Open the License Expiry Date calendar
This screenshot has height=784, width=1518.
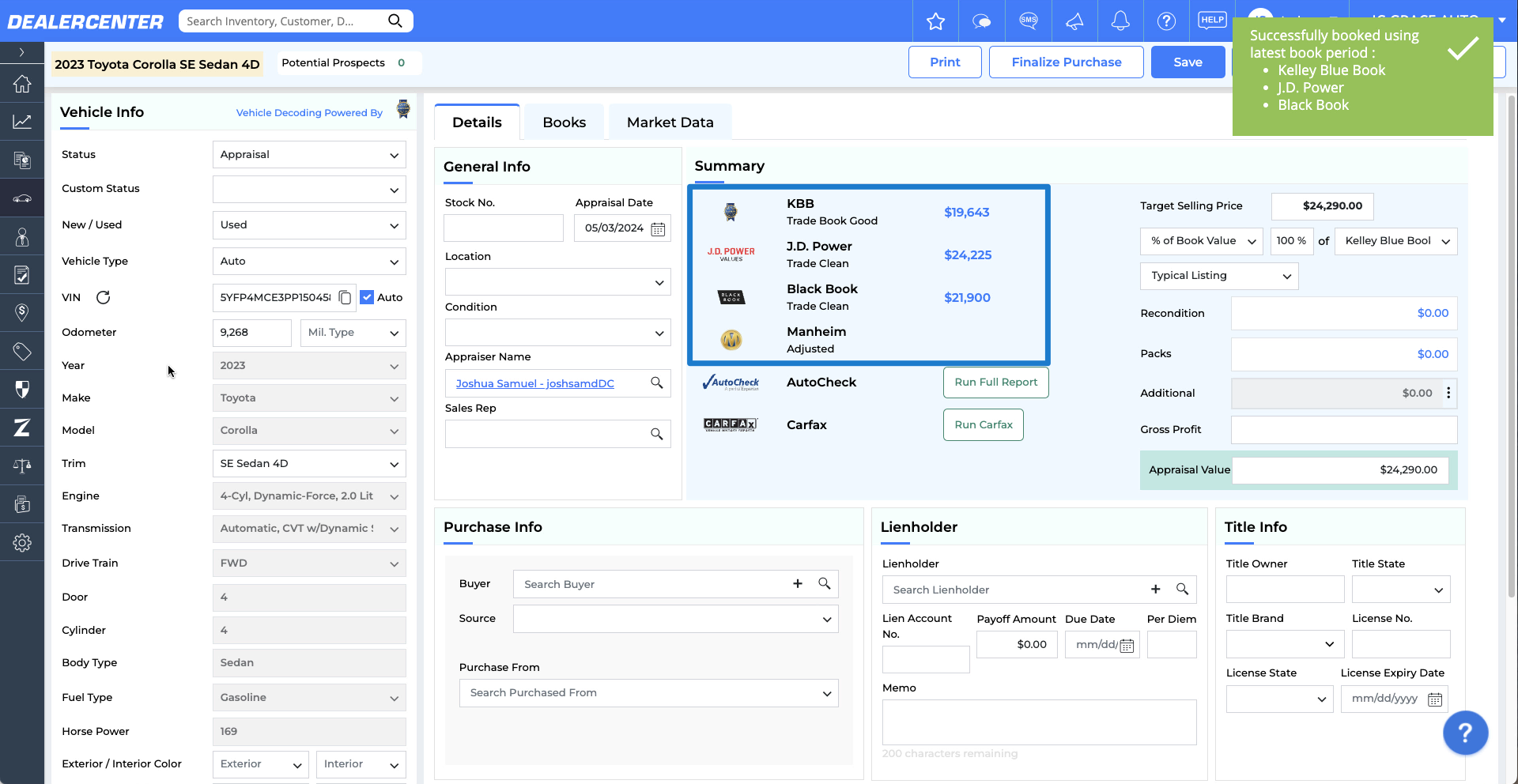(x=1435, y=699)
